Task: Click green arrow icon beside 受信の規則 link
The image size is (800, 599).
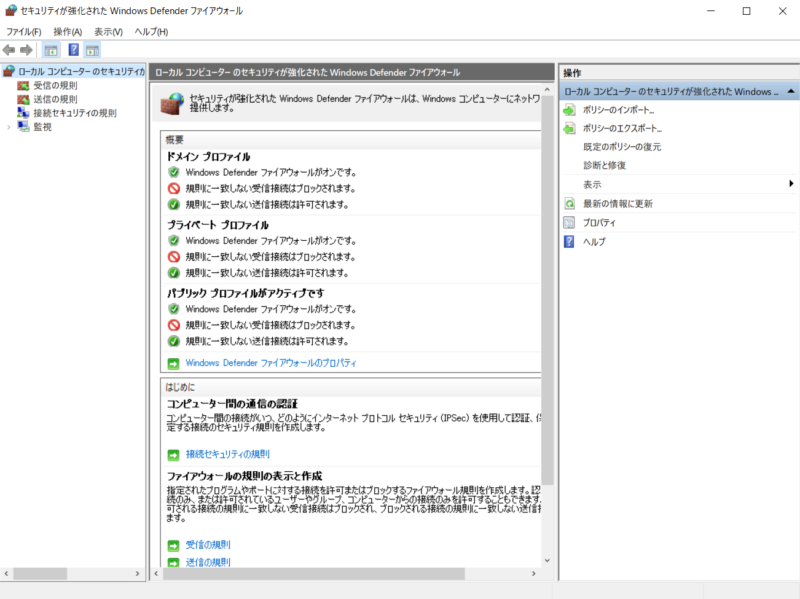Action: pyautogui.click(x=173, y=545)
